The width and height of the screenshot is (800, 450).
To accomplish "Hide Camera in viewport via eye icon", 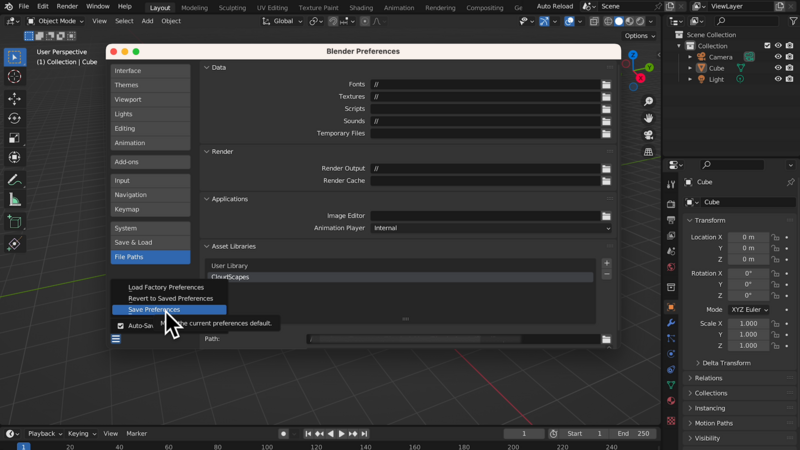I will (778, 57).
